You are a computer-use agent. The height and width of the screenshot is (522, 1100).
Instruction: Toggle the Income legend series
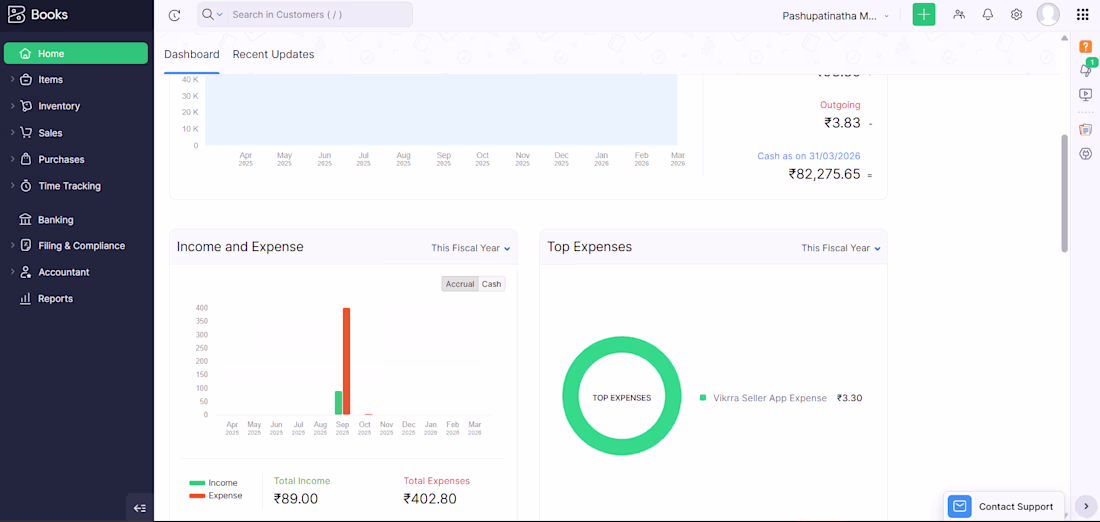pos(213,483)
